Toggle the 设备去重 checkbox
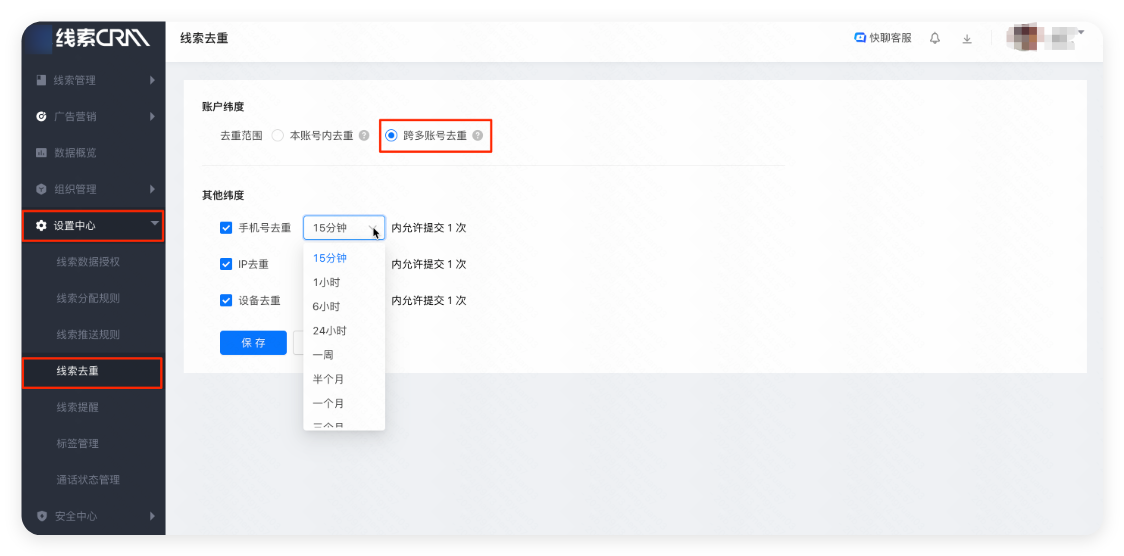Screen dimensions: 1124x556 226,301
